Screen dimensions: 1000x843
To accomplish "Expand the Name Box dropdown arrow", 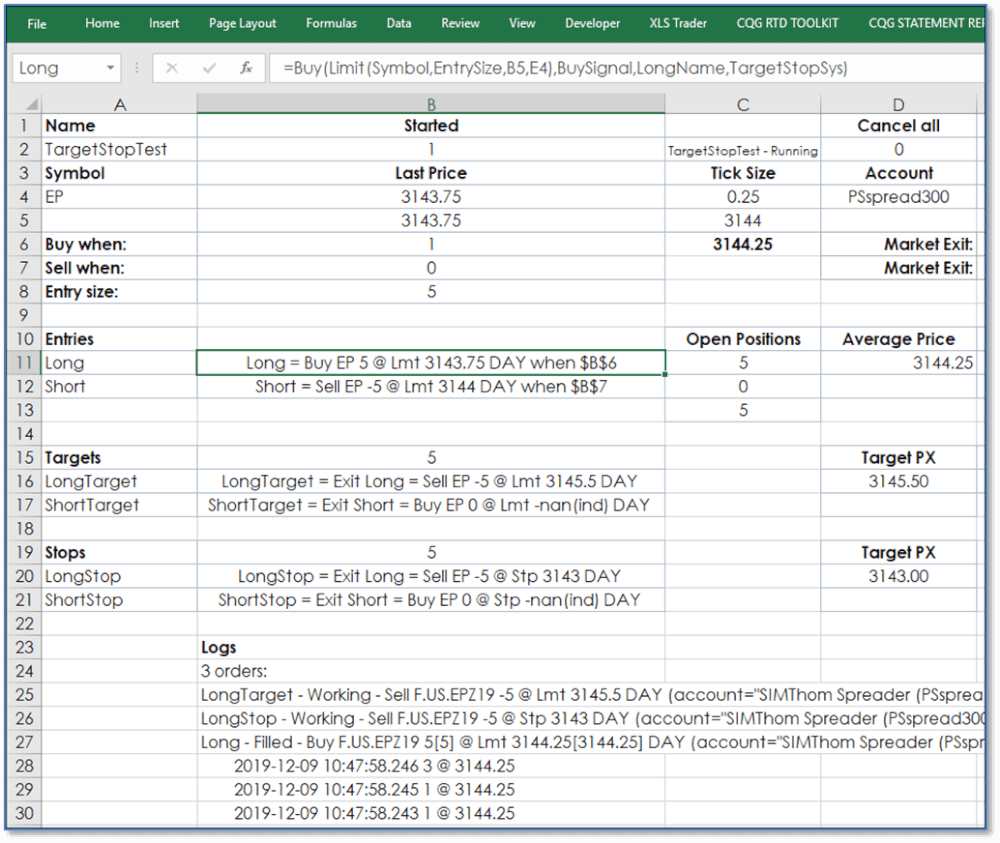I will [111, 69].
